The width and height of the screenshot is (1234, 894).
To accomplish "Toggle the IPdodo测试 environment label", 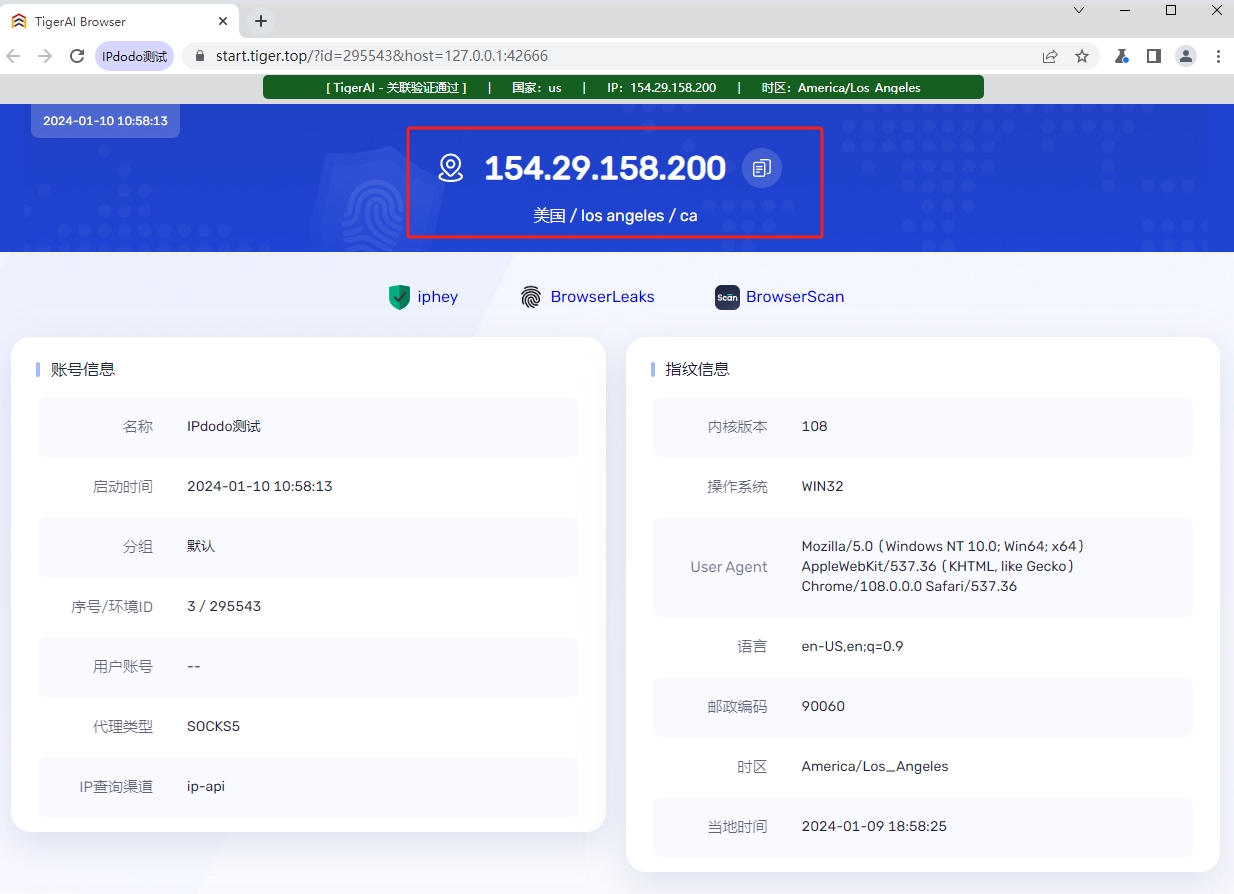I will click(134, 56).
